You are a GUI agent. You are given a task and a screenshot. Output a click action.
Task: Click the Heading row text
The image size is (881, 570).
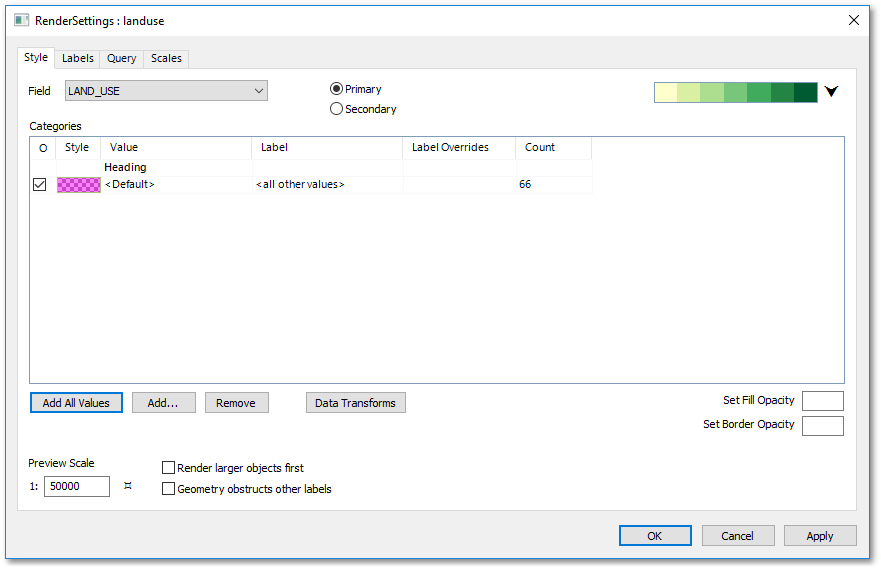pos(125,167)
